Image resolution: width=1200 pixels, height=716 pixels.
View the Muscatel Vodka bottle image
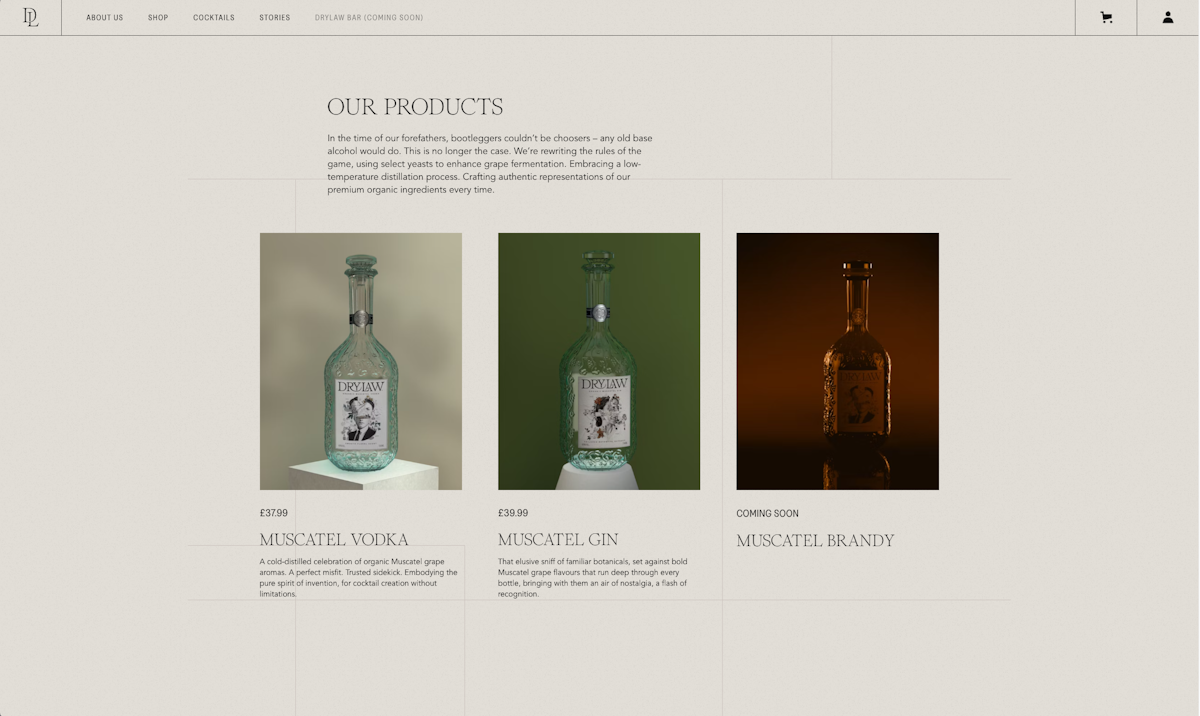coord(361,361)
